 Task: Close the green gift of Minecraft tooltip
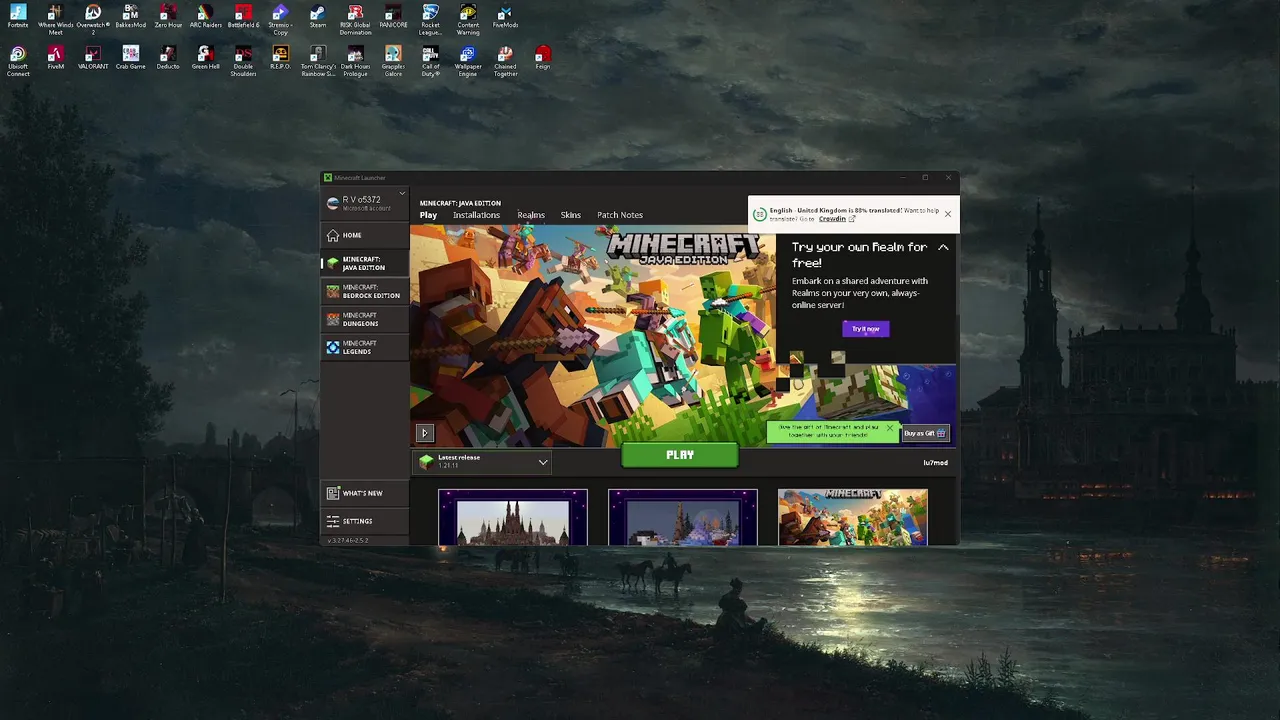coord(889,428)
